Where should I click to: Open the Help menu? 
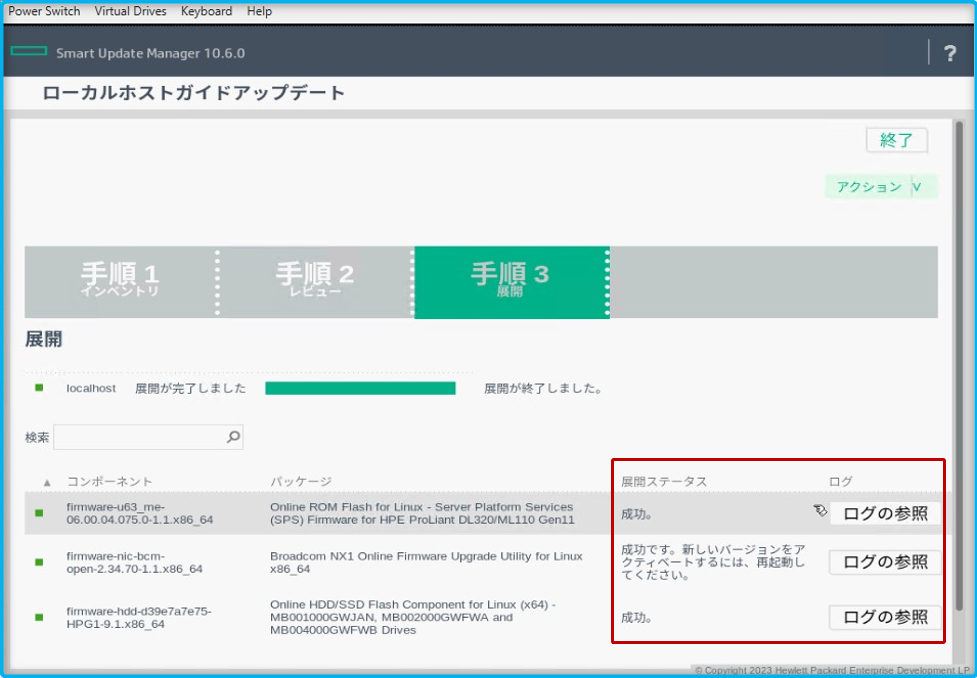(259, 11)
